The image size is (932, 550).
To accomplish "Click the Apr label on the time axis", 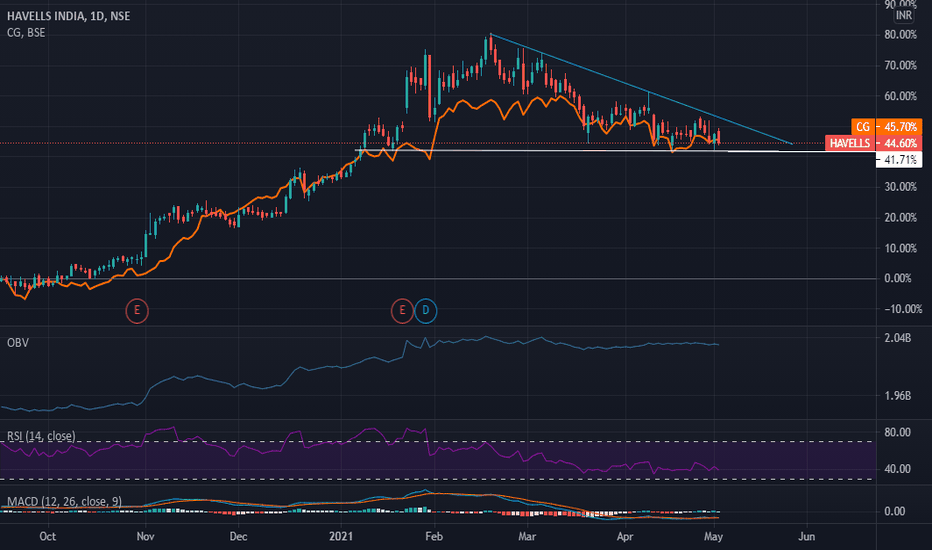I will tap(625, 536).
